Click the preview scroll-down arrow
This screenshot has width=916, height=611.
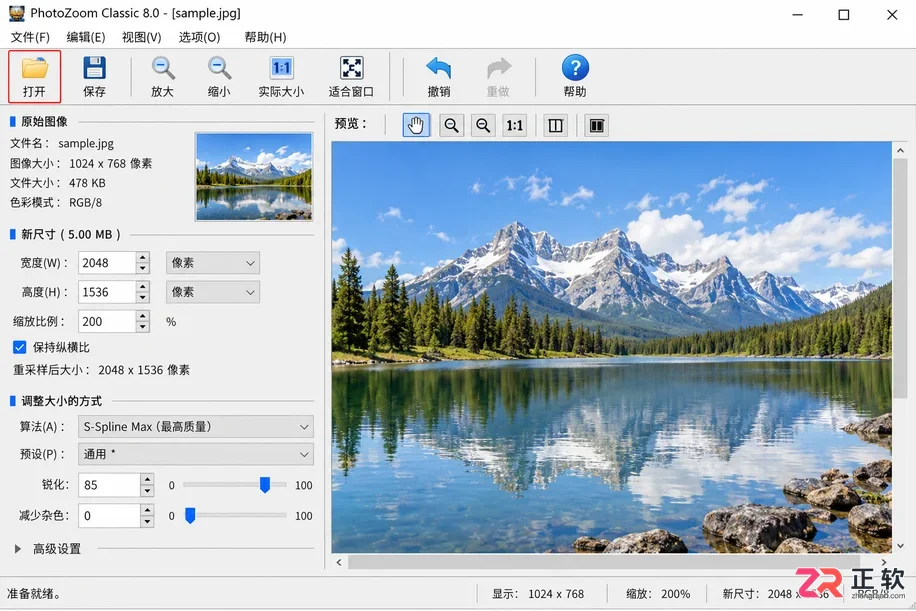[900, 546]
